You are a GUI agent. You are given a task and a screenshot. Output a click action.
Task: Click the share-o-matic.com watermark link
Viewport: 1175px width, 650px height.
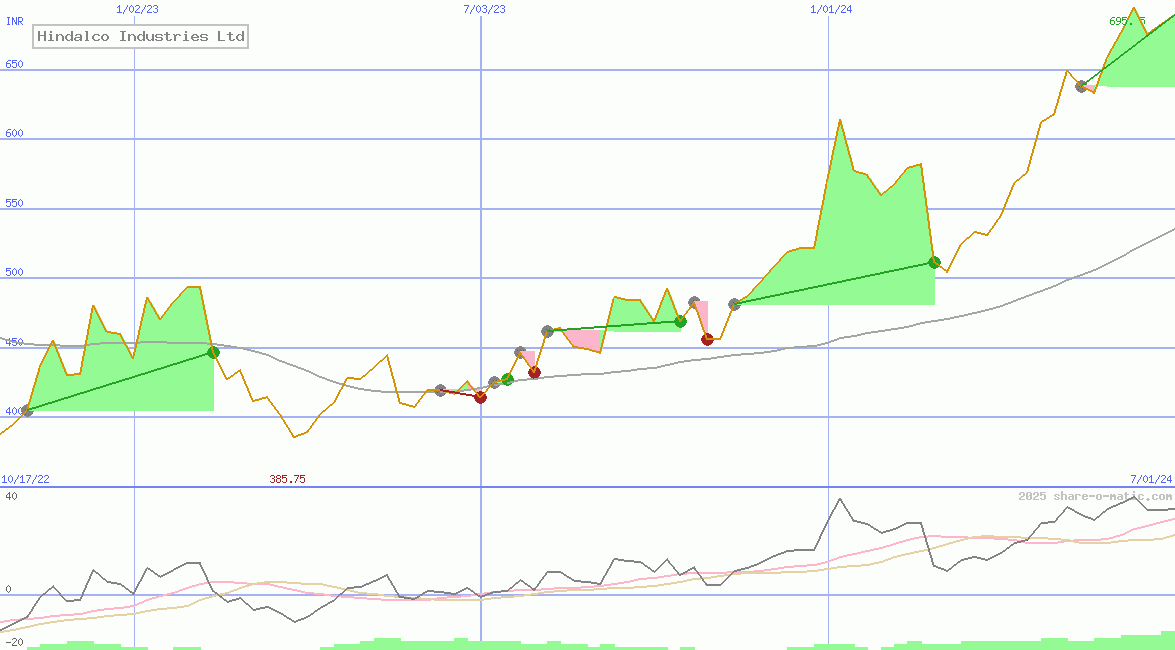(1095, 496)
